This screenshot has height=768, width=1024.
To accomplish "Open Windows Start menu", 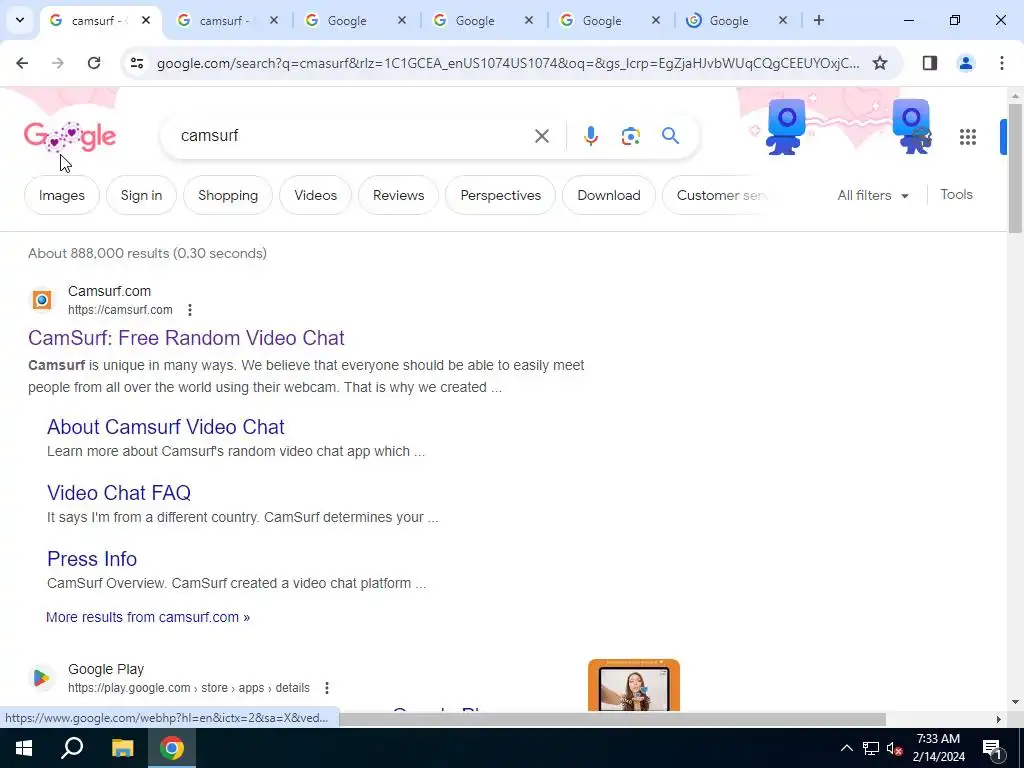I will click(23, 748).
